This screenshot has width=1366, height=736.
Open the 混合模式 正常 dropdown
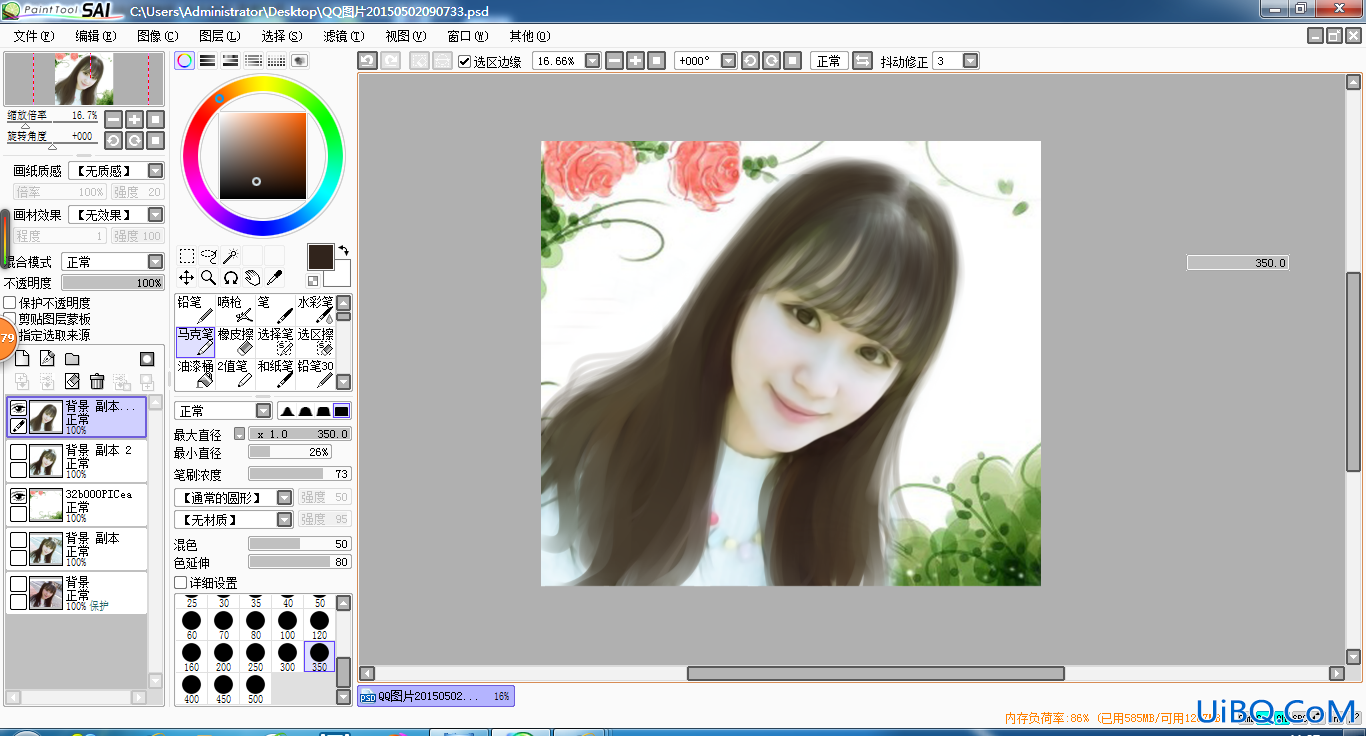click(x=112, y=261)
